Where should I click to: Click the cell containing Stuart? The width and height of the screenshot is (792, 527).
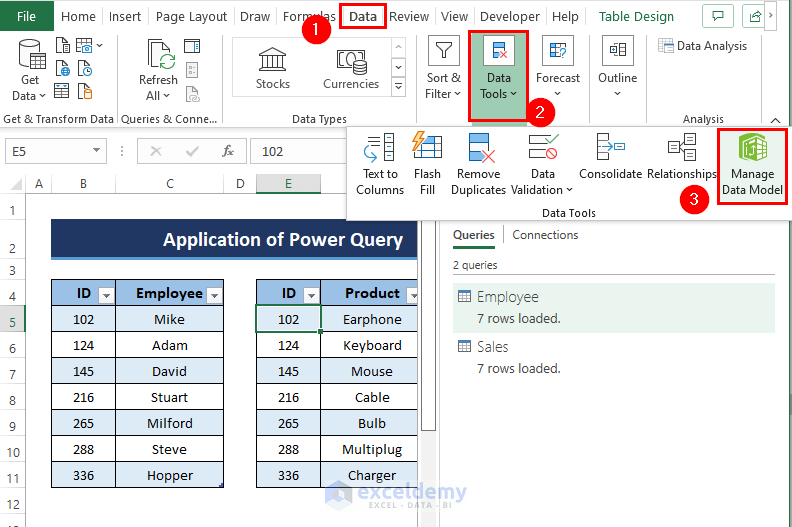point(169,398)
